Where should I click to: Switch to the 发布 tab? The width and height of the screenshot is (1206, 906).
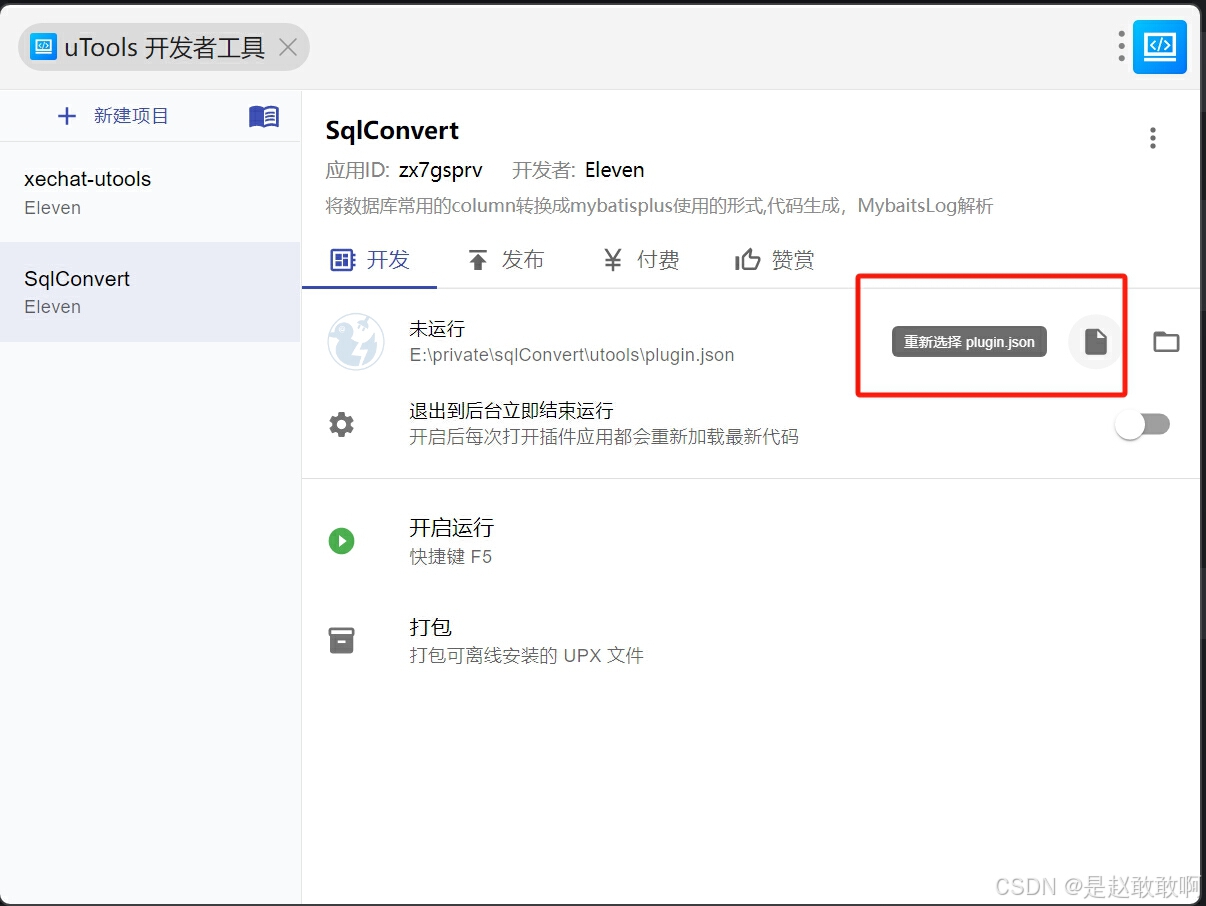[506, 260]
